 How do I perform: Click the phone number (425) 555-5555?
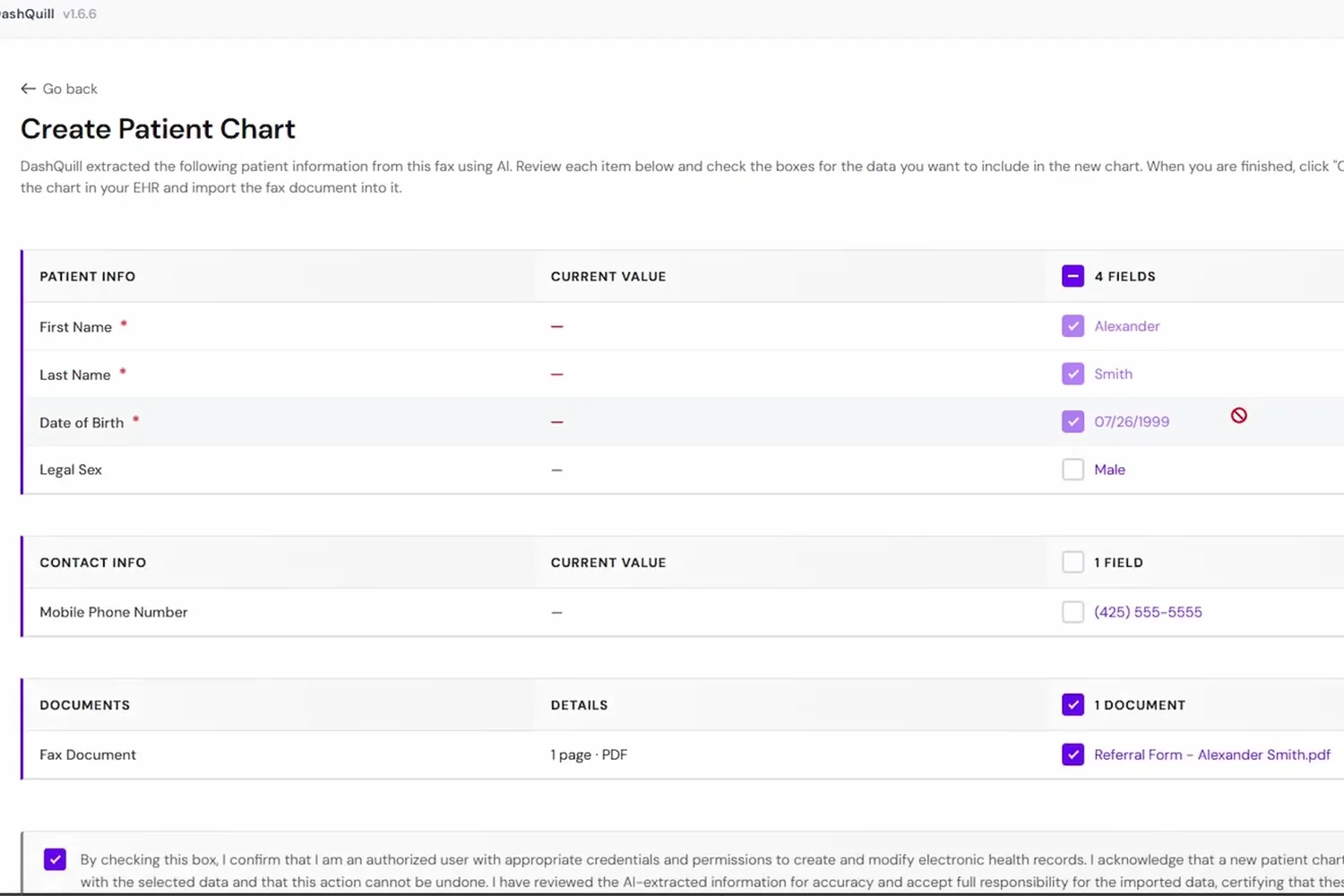[1148, 612]
